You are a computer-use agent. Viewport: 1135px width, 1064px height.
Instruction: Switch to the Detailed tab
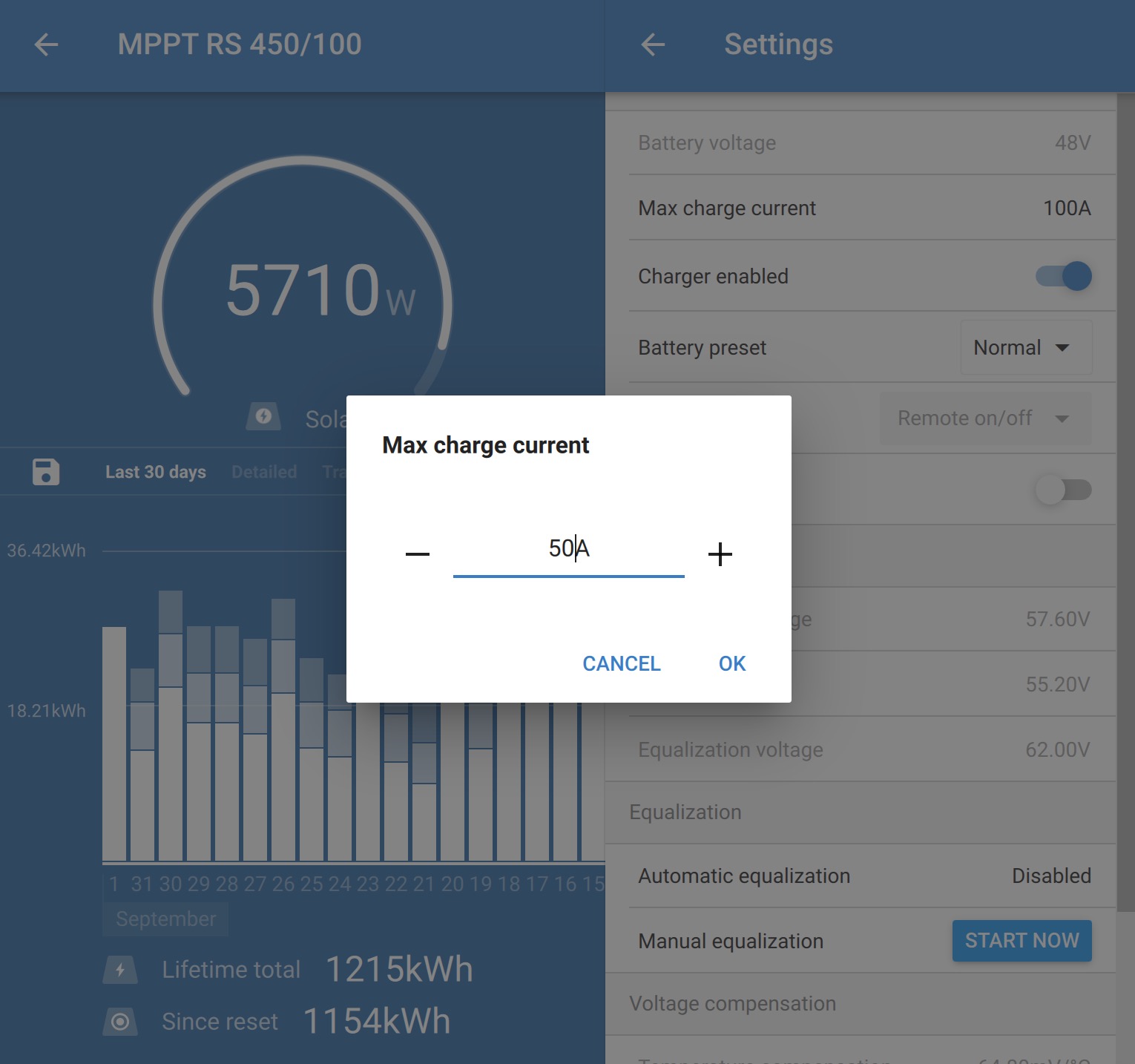point(264,472)
